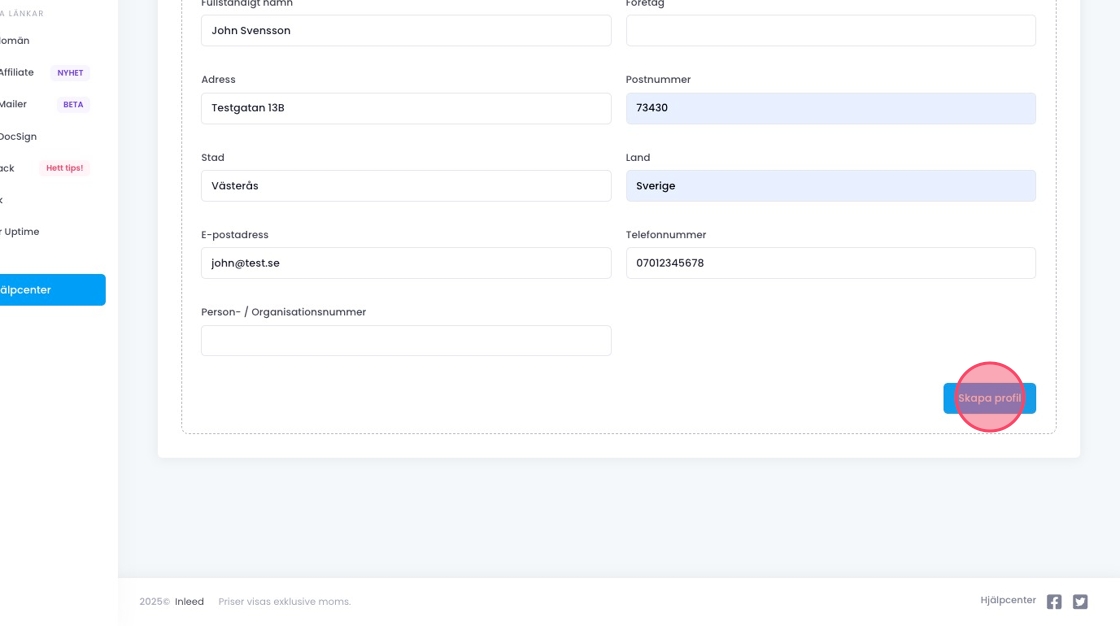Follow the Hjälpcenter link in the footer
Viewport: 1120px width, 626px height.
click(x=1008, y=601)
